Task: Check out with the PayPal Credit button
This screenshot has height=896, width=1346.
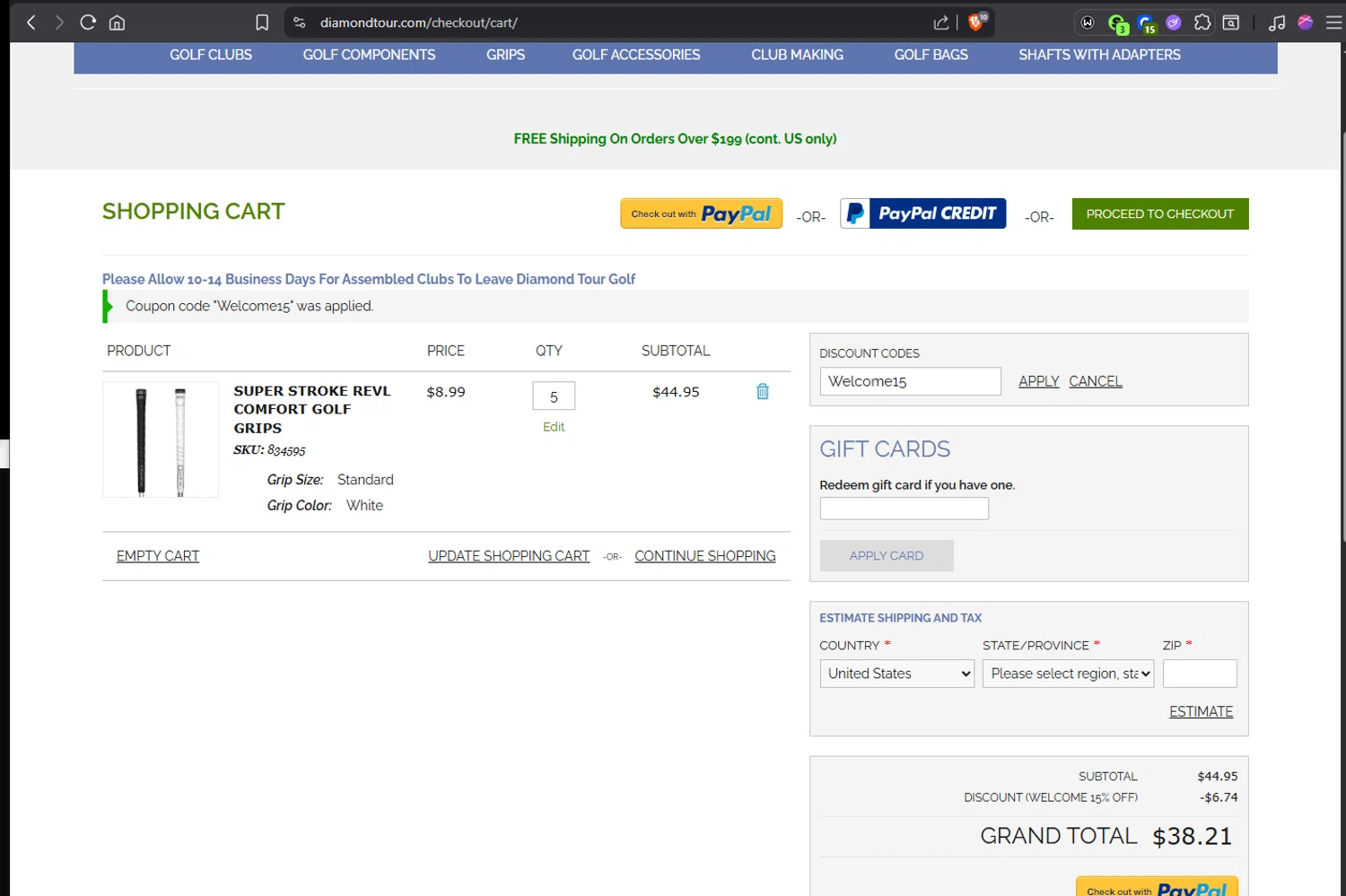Action: coord(922,213)
